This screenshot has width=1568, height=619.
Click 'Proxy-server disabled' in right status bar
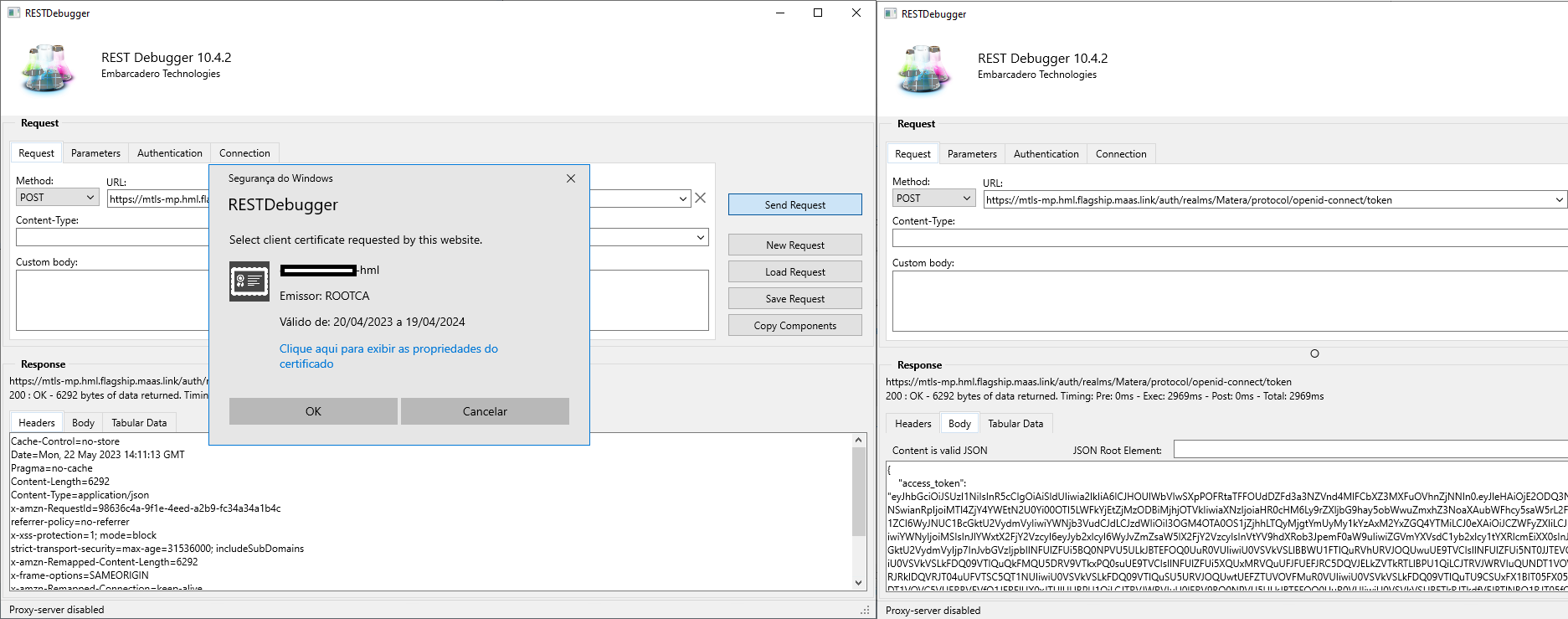[933, 611]
